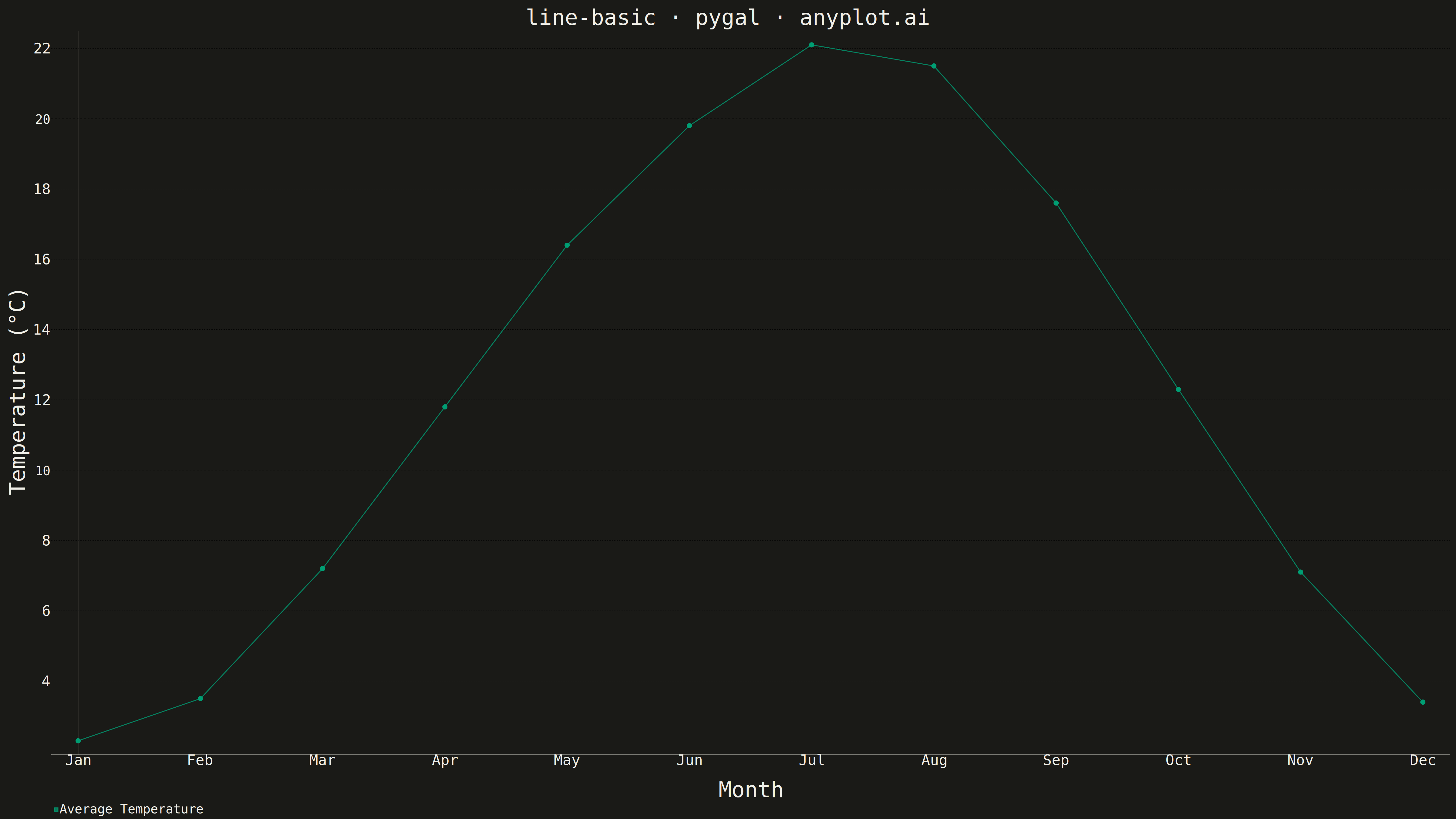Click the chart title text
Image resolution: width=1456 pixels, height=819 pixels.
point(727,18)
